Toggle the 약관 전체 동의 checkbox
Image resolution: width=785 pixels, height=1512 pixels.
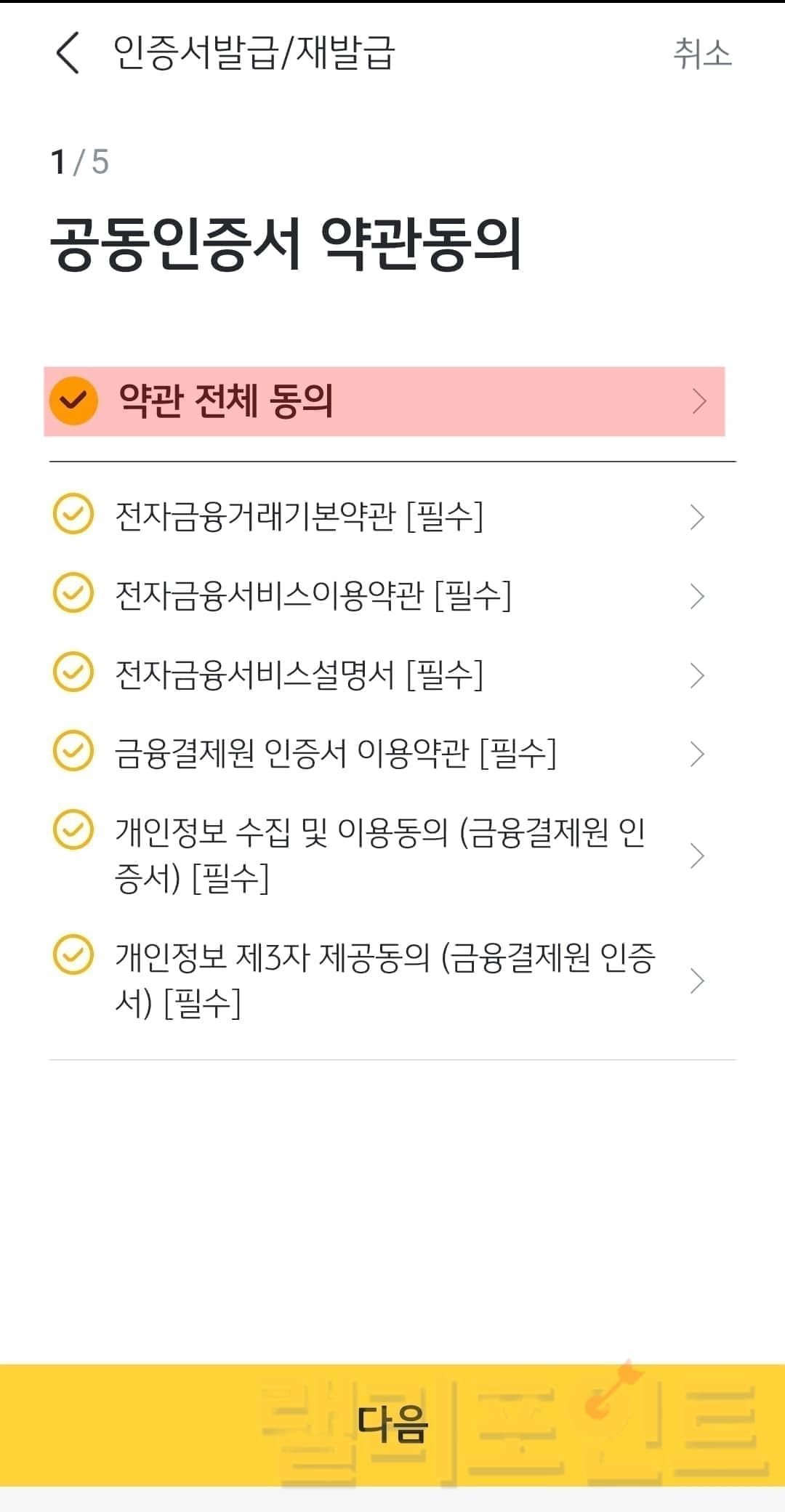(73, 401)
